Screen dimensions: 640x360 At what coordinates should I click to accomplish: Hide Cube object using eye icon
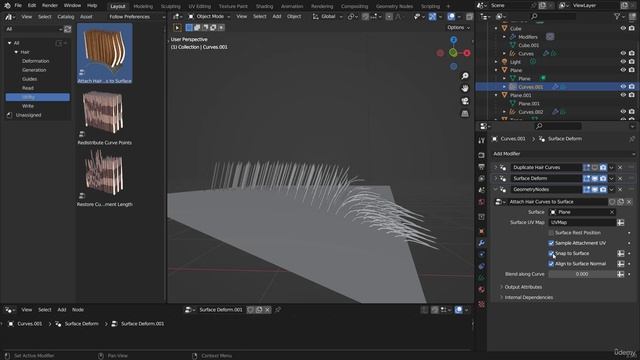pyautogui.click(x=623, y=29)
